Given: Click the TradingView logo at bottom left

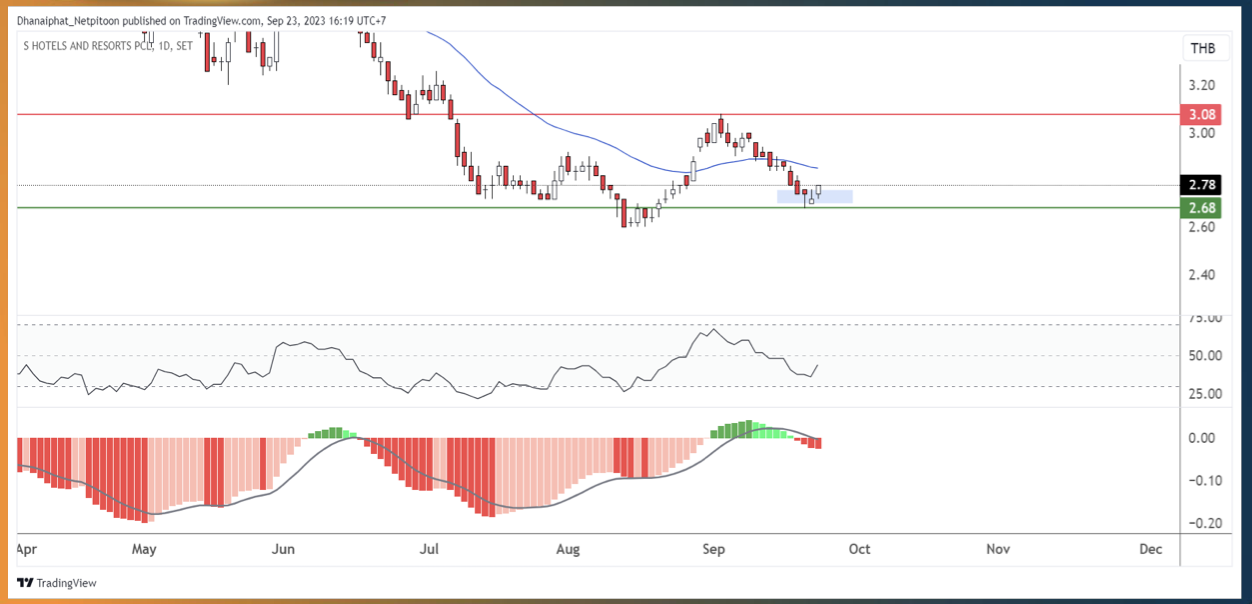Looking at the screenshot, I should click(57, 583).
